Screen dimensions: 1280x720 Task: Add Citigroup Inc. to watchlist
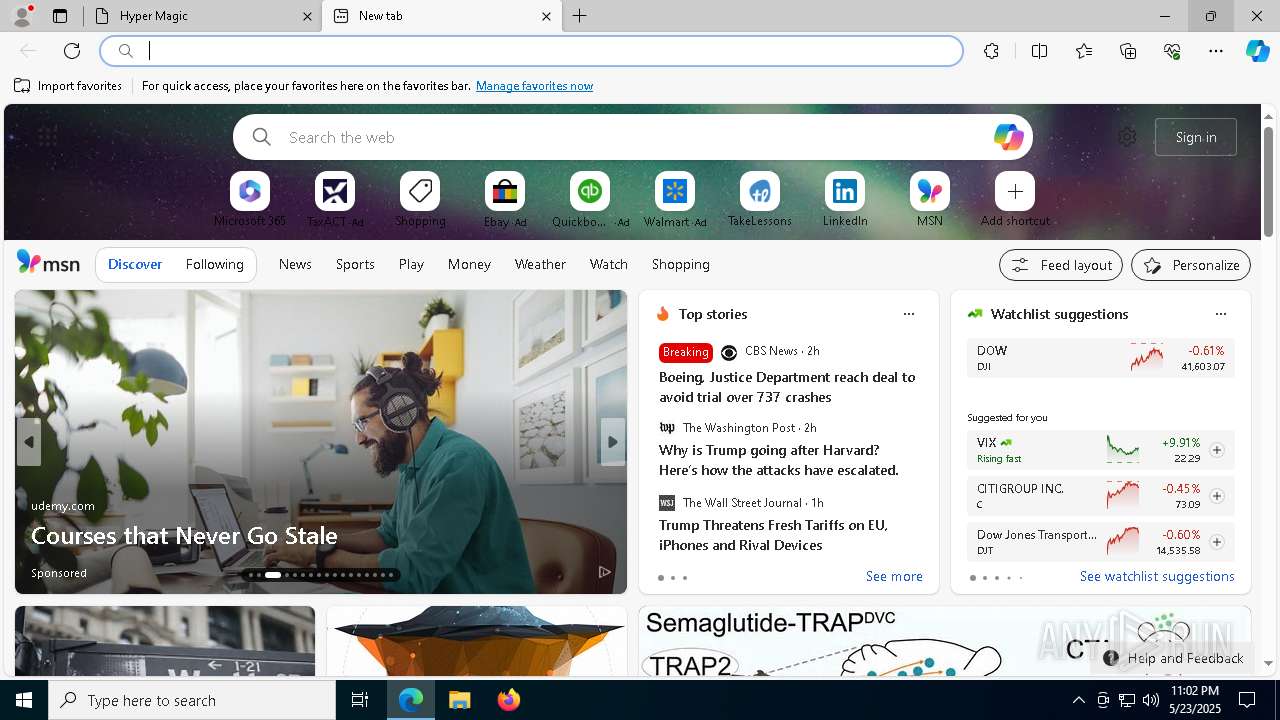coord(1217,496)
